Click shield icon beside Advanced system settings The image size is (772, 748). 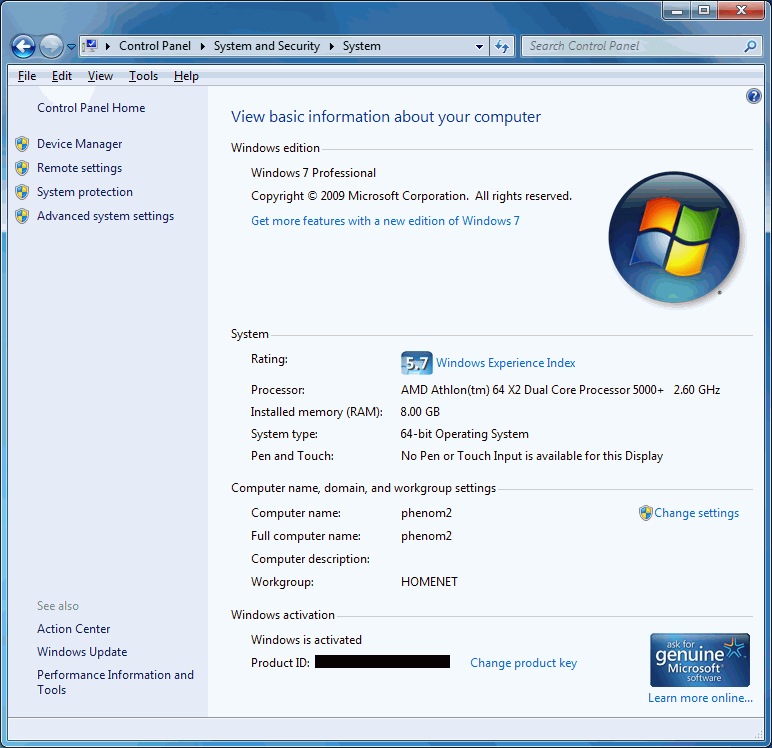(x=22, y=216)
